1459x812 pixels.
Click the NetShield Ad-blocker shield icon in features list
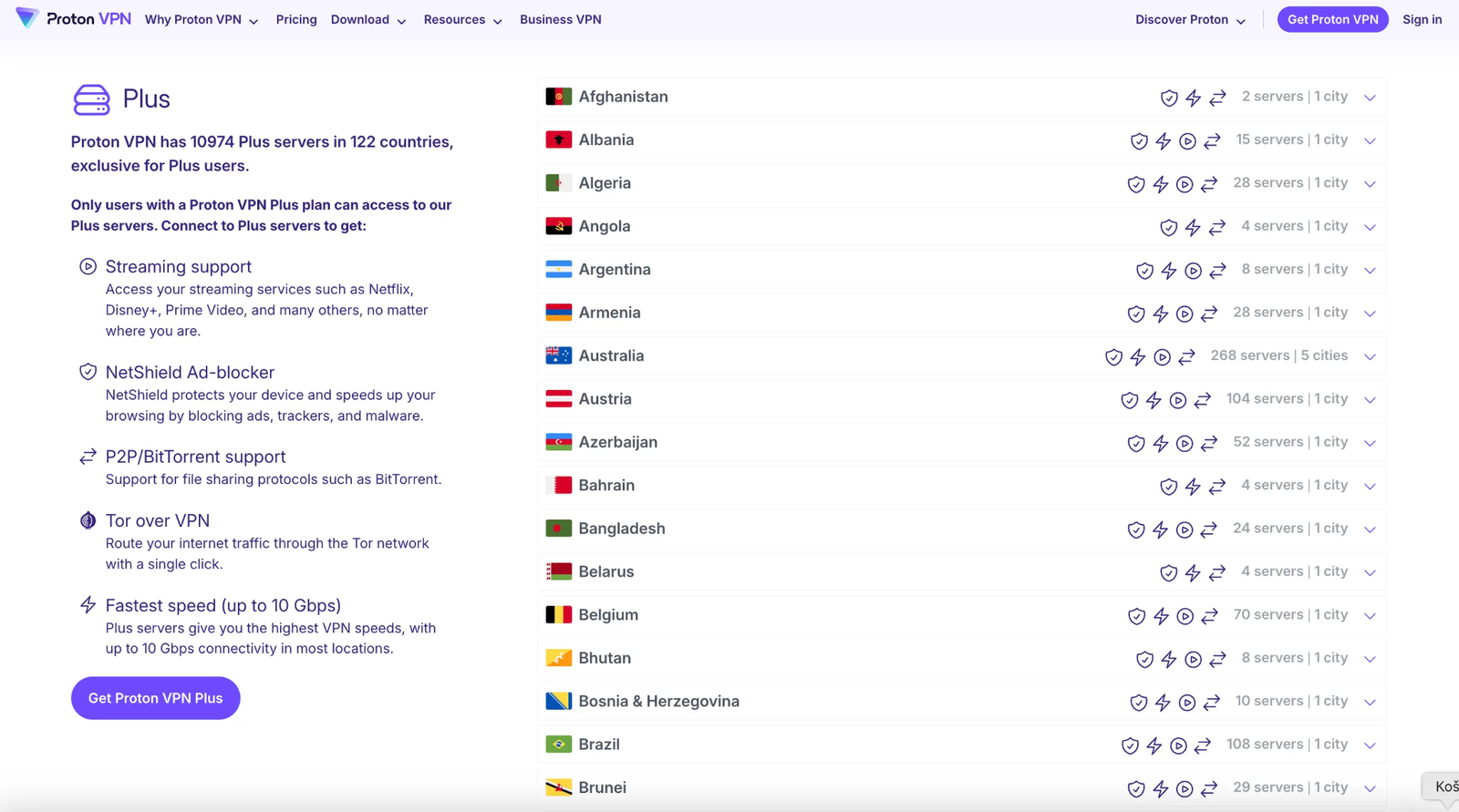(88, 372)
